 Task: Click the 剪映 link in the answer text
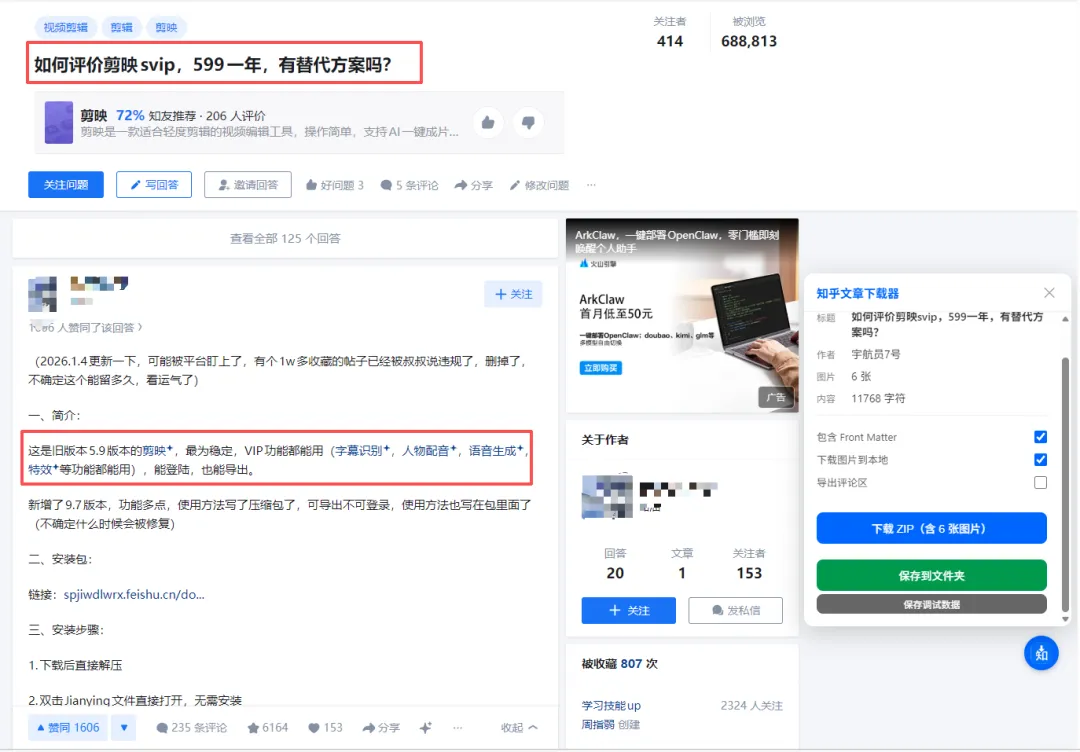[x=157, y=450]
